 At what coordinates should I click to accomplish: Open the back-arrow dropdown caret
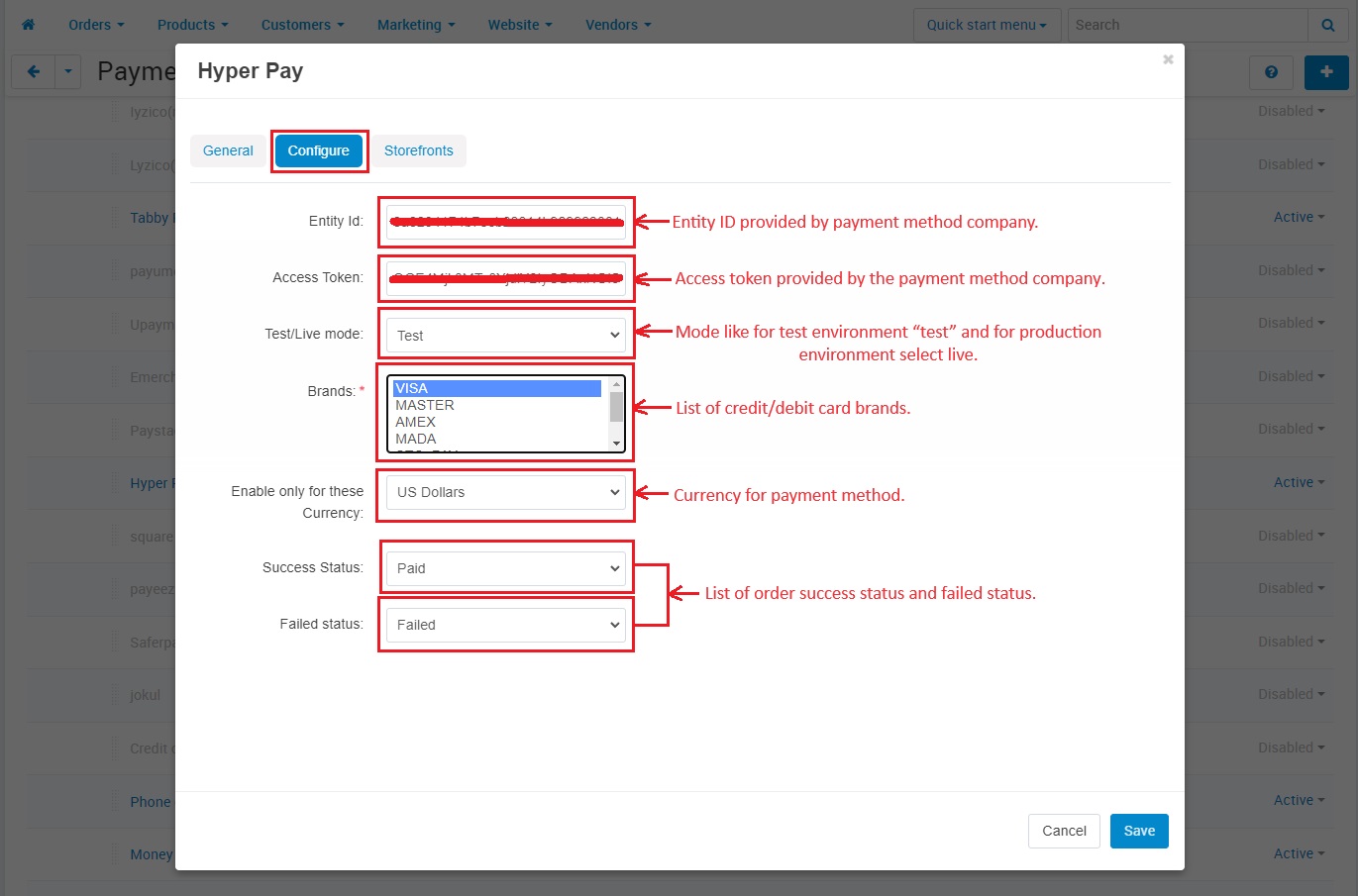(67, 71)
